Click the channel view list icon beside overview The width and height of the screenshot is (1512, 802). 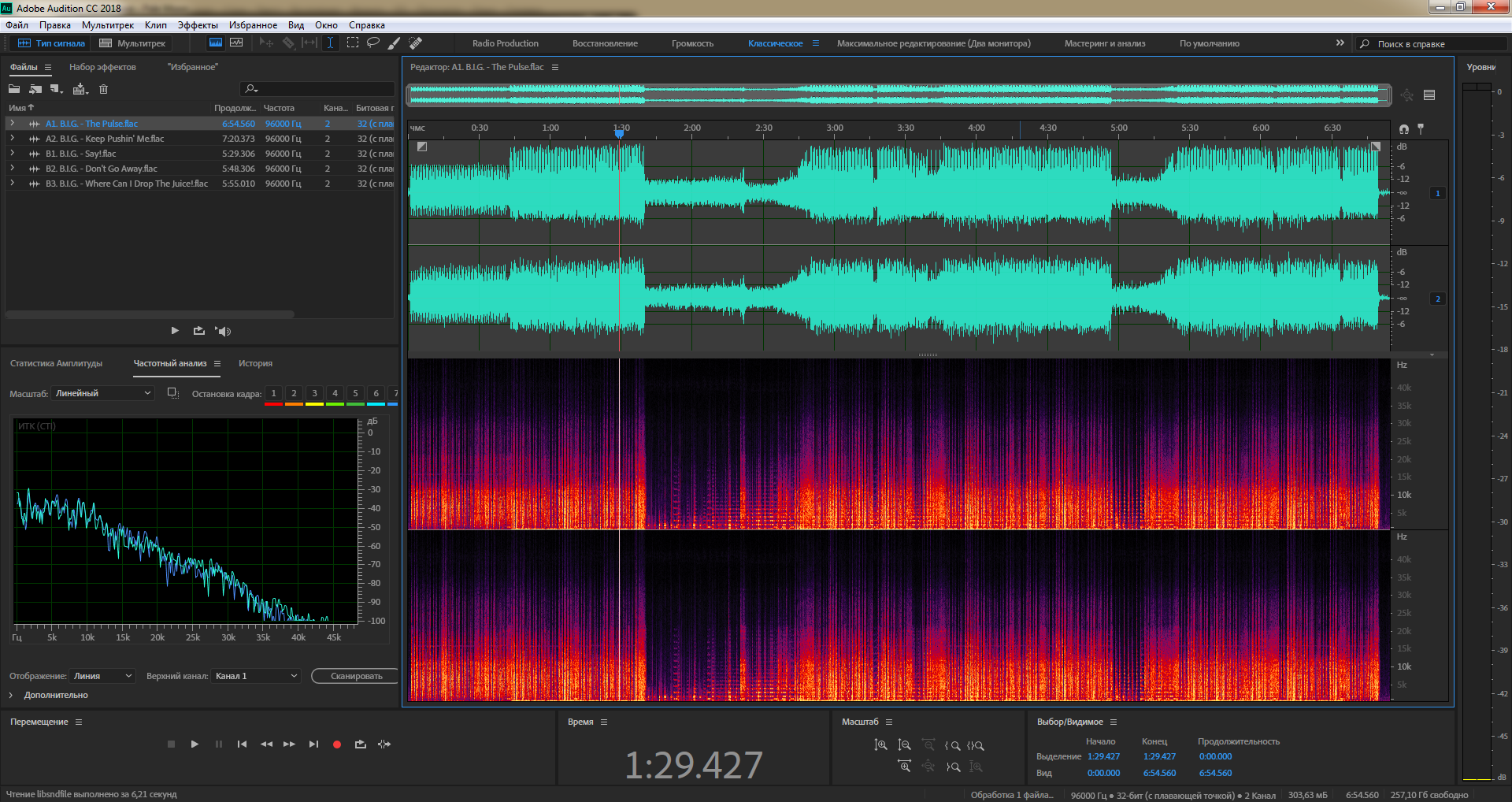(x=1429, y=95)
